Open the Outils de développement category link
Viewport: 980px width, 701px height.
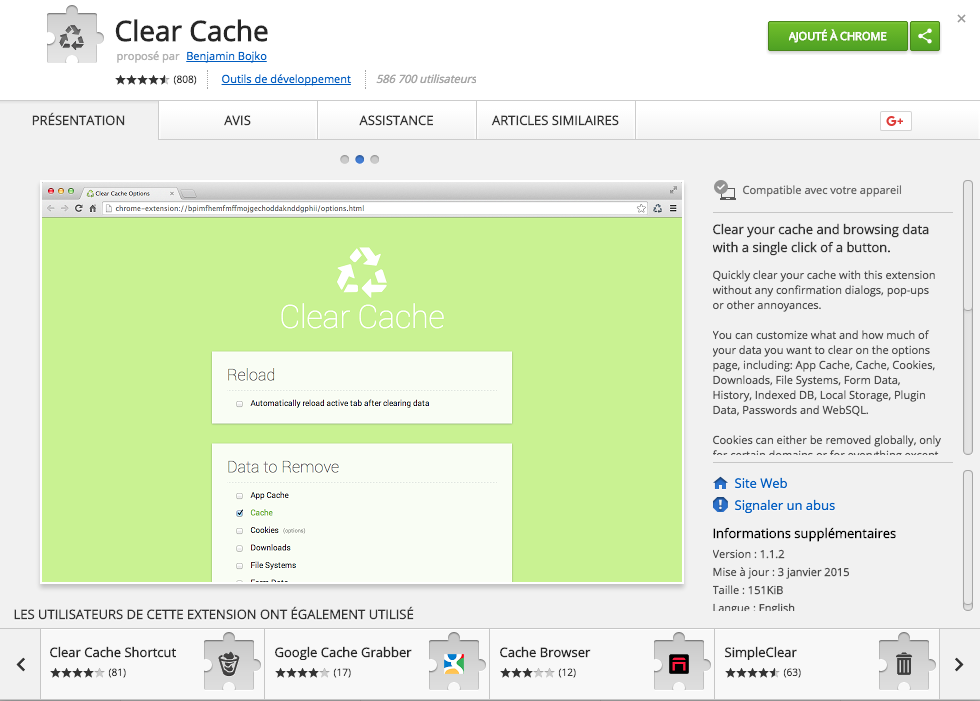pos(286,79)
